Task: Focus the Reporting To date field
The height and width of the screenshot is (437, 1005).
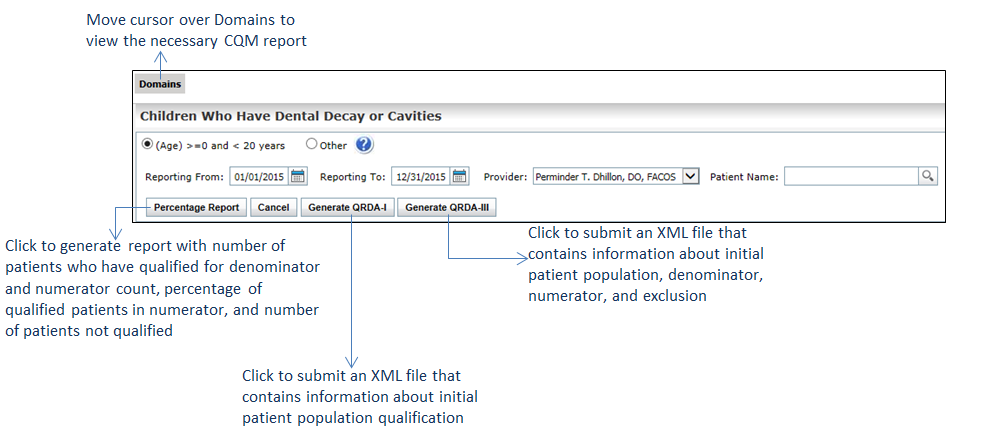Action: click(x=422, y=177)
